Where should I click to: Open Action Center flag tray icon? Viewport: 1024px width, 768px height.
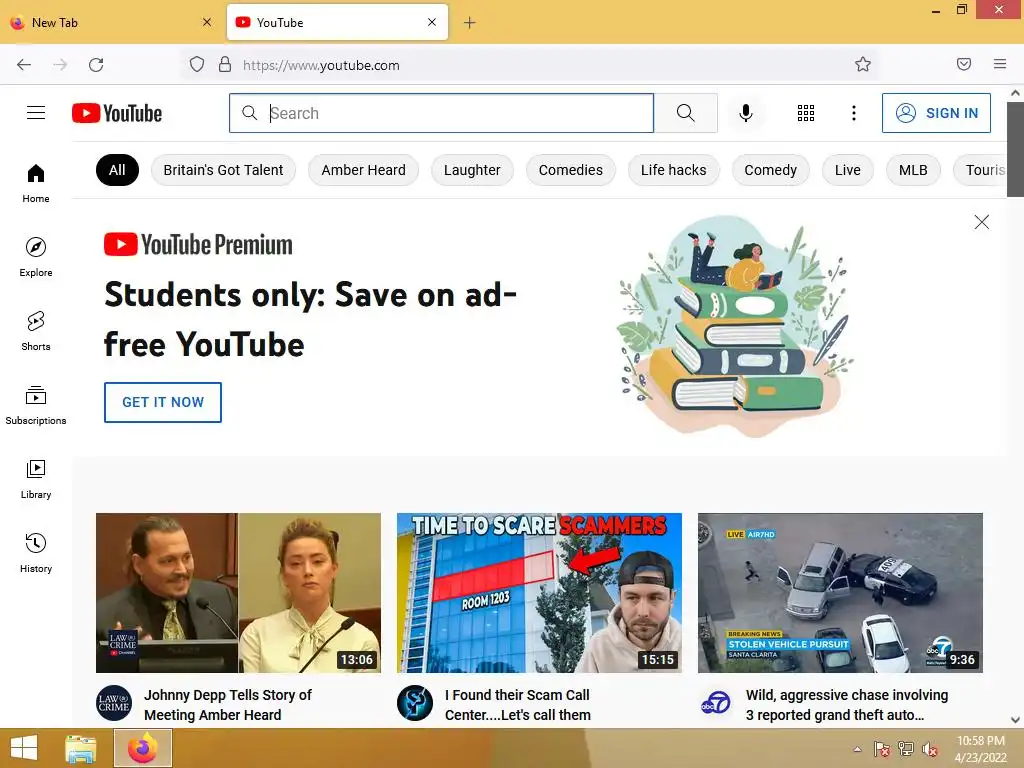point(882,749)
